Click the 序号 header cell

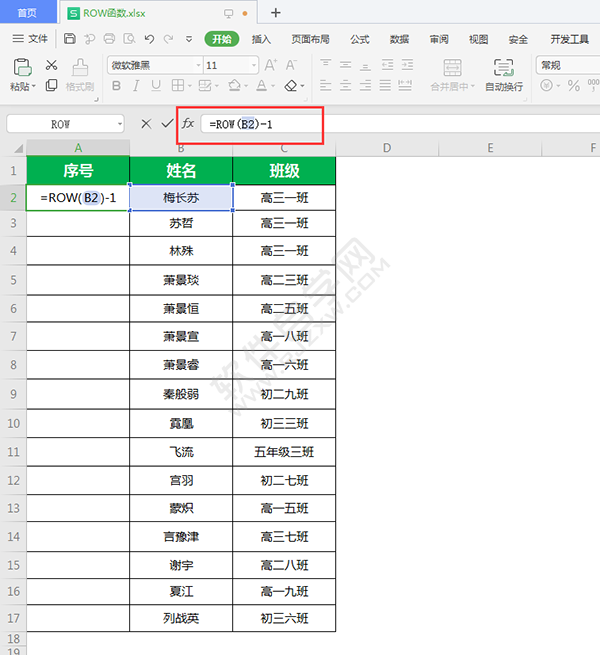78,170
